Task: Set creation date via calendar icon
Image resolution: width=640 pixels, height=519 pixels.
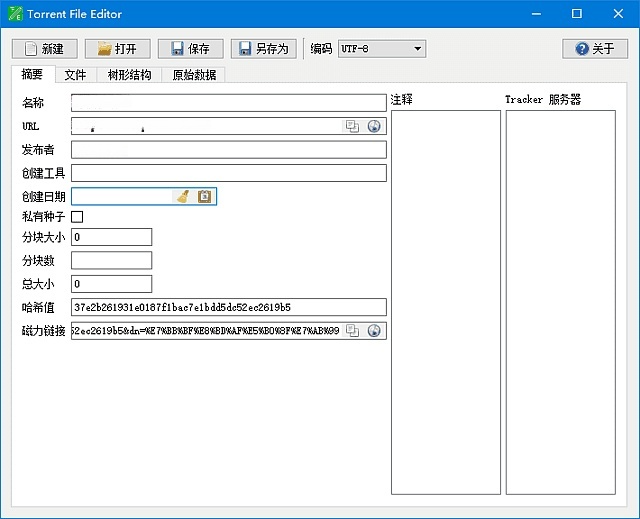Action: [204, 197]
